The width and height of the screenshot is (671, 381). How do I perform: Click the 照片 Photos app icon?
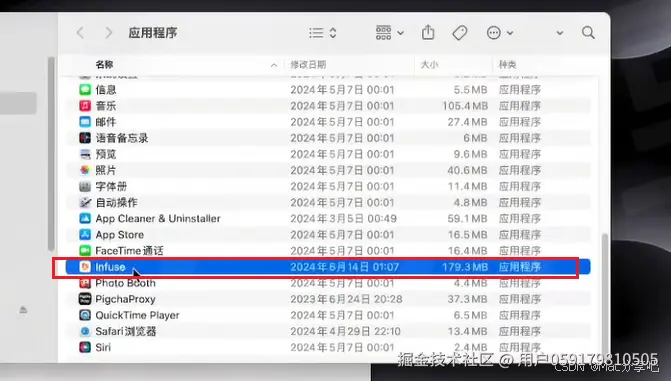pyautogui.click(x=85, y=170)
